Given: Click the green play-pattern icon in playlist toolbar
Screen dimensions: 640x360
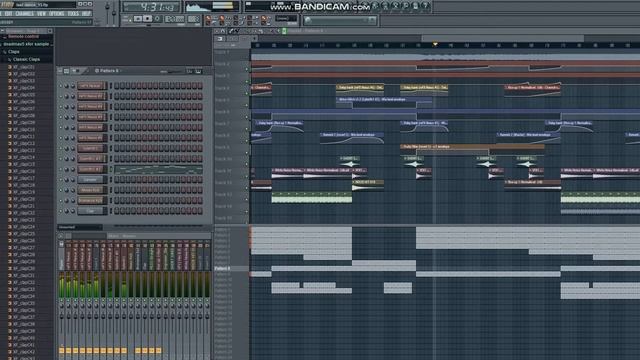Looking at the screenshot, I should tap(284, 31).
